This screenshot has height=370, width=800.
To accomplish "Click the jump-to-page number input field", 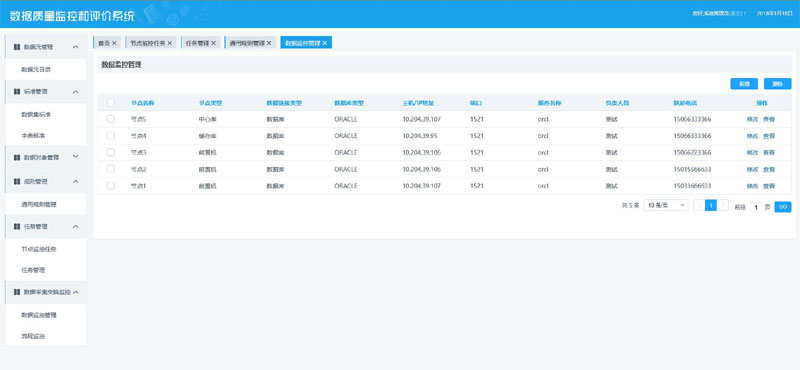I will pyautogui.click(x=756, y=207).
